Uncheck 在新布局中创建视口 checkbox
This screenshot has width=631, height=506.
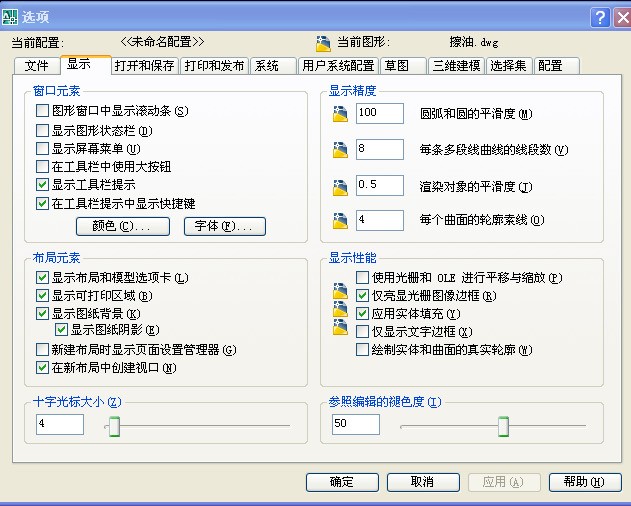(42, 368)
